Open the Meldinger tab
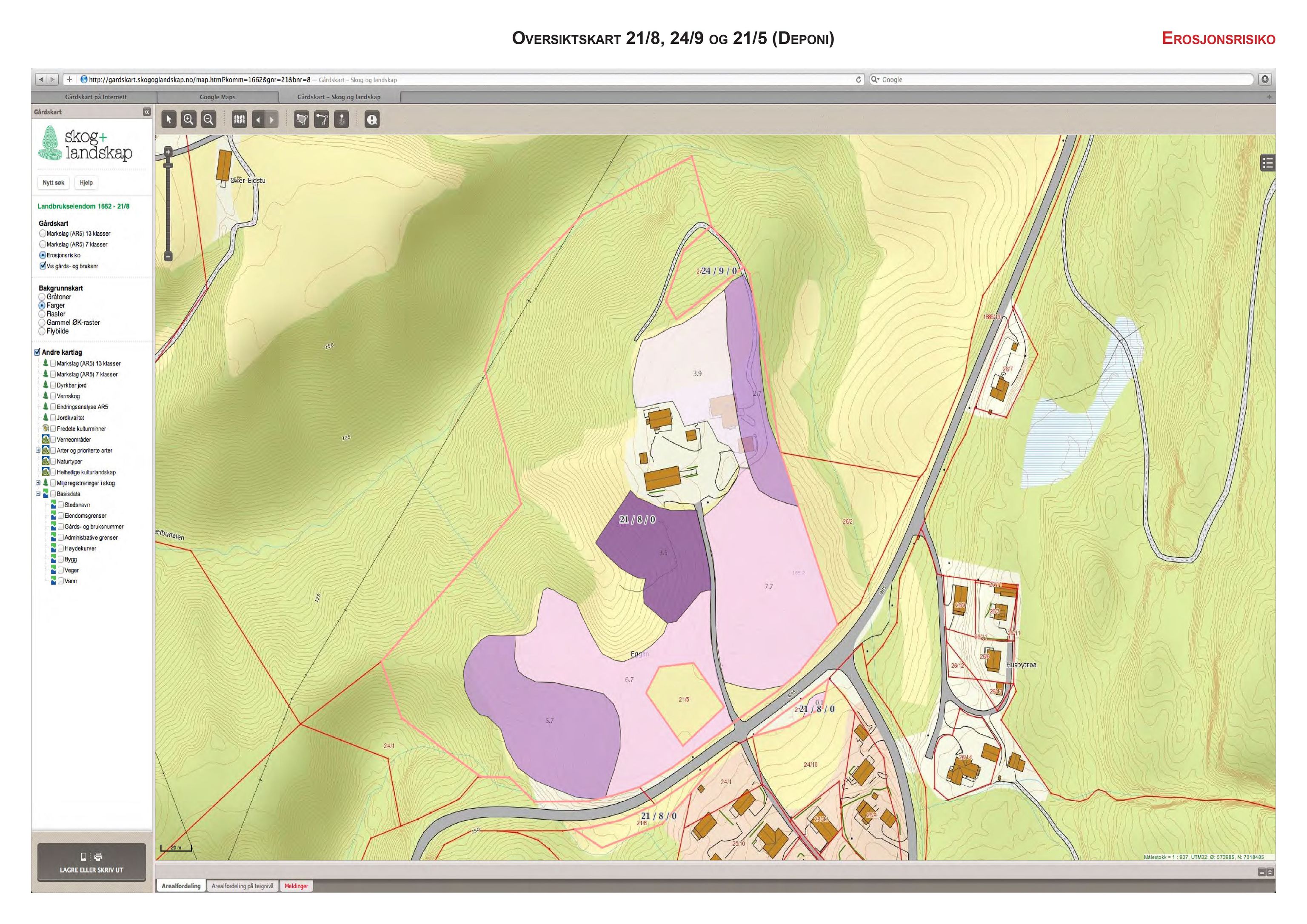 pyautogui.click(x=296, y=886)
